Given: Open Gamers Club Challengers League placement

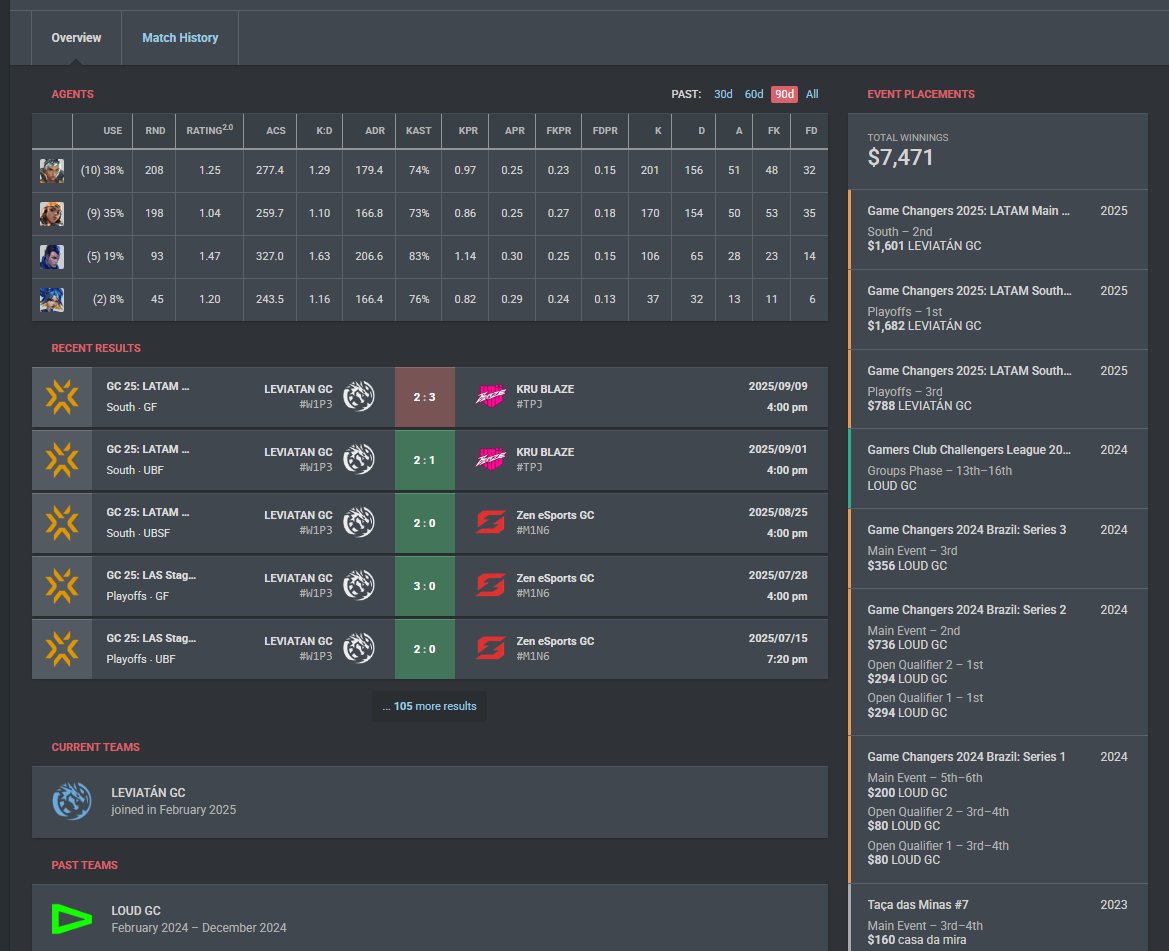Looking at the screenshot, I should [x=998, y=468].
